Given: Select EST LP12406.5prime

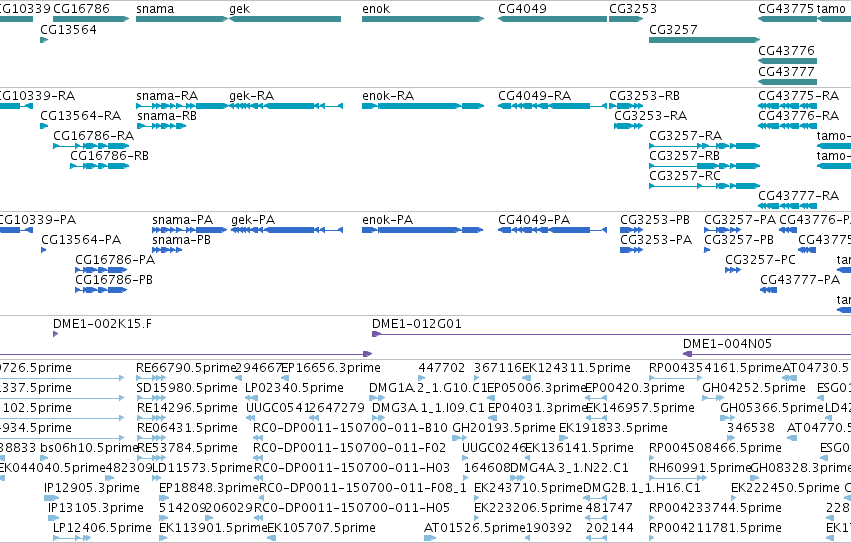Looking at the screenshot, I should (x=72, y=538).
